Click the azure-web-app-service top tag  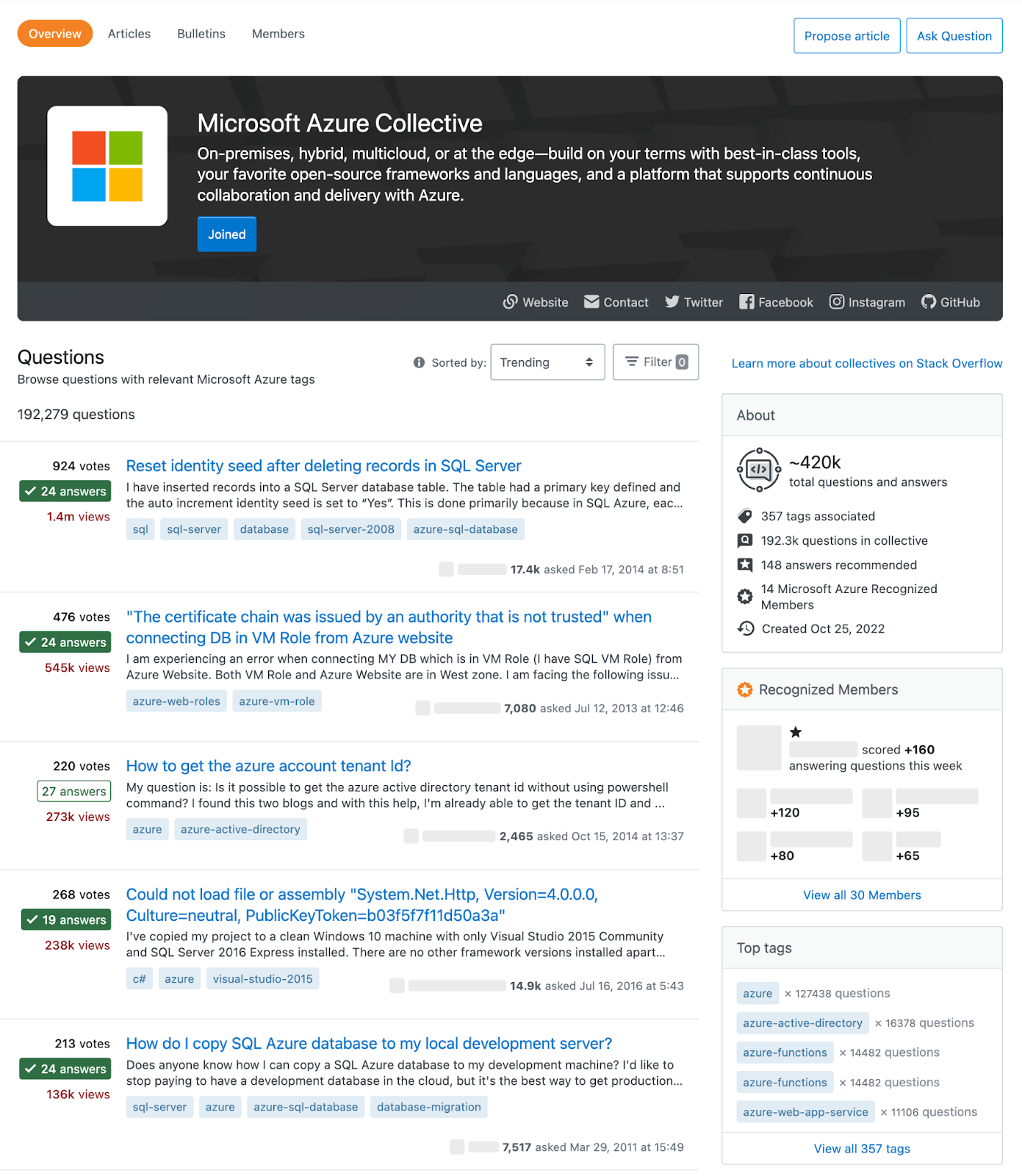point(806,1112)
